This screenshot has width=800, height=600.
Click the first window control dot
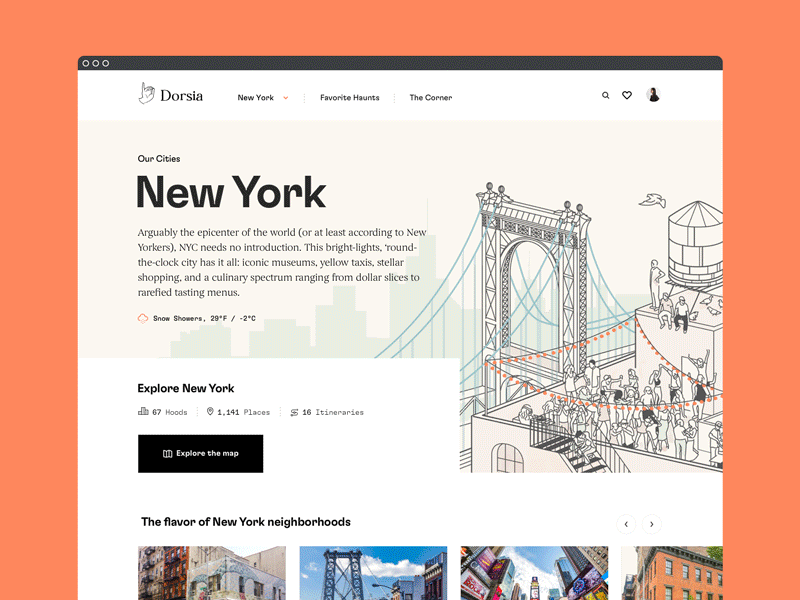[x=86, y=63]
